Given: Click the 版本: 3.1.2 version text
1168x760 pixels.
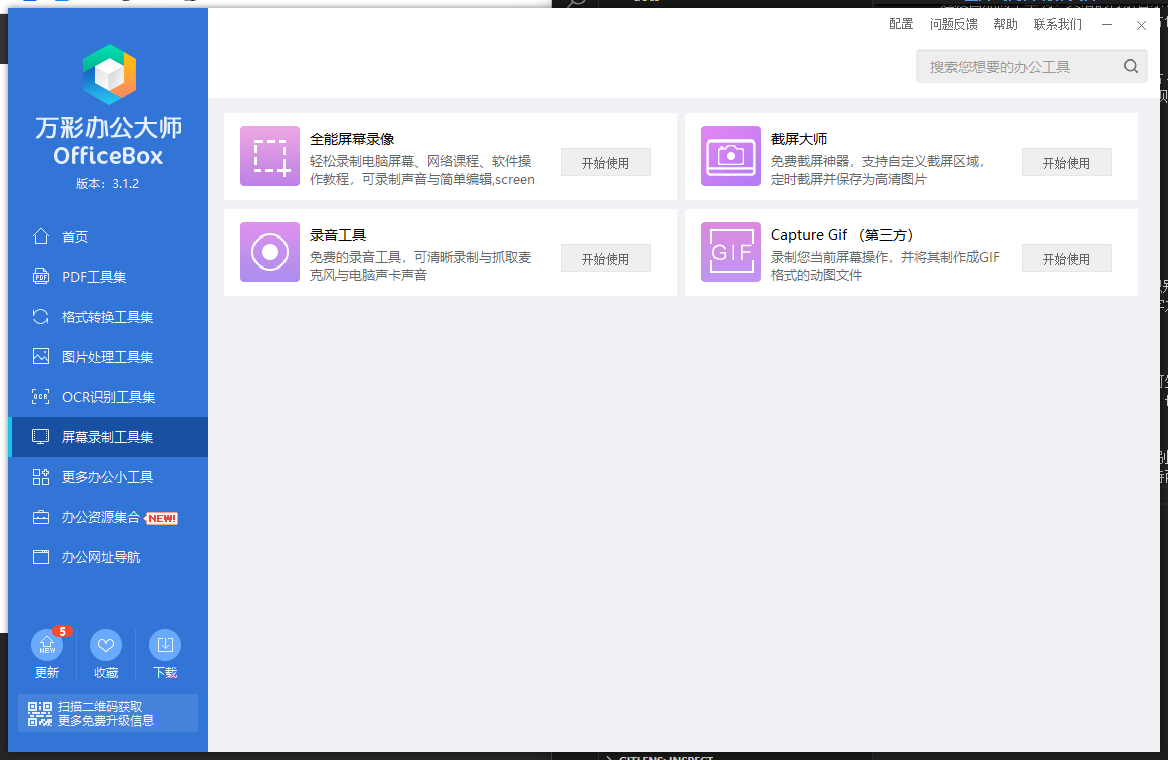Looking at the screenshot, I should [x=107, y=183].
